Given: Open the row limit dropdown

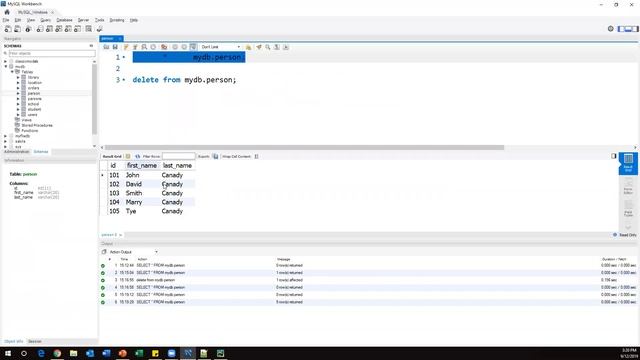Looking at the screenshot, I should pos(220,47).
